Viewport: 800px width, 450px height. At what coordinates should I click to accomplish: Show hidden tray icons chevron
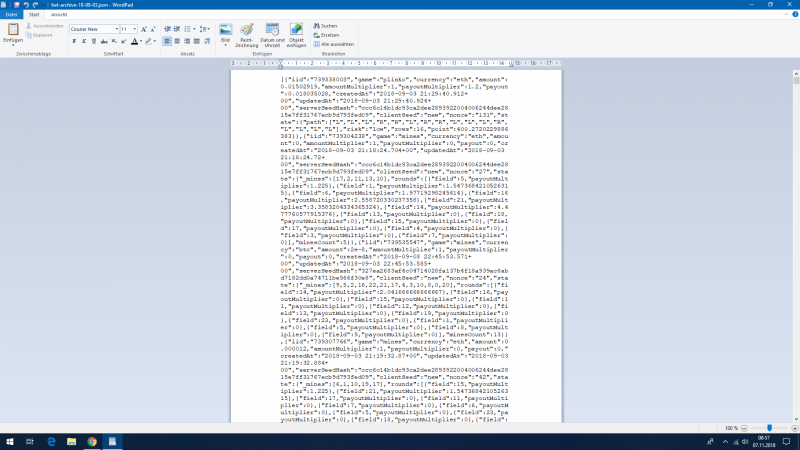pyautogui.click(x=725, y=442)
